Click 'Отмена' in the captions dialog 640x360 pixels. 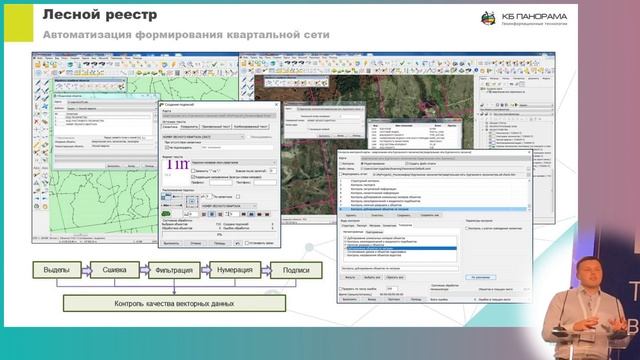pos(195,243)
